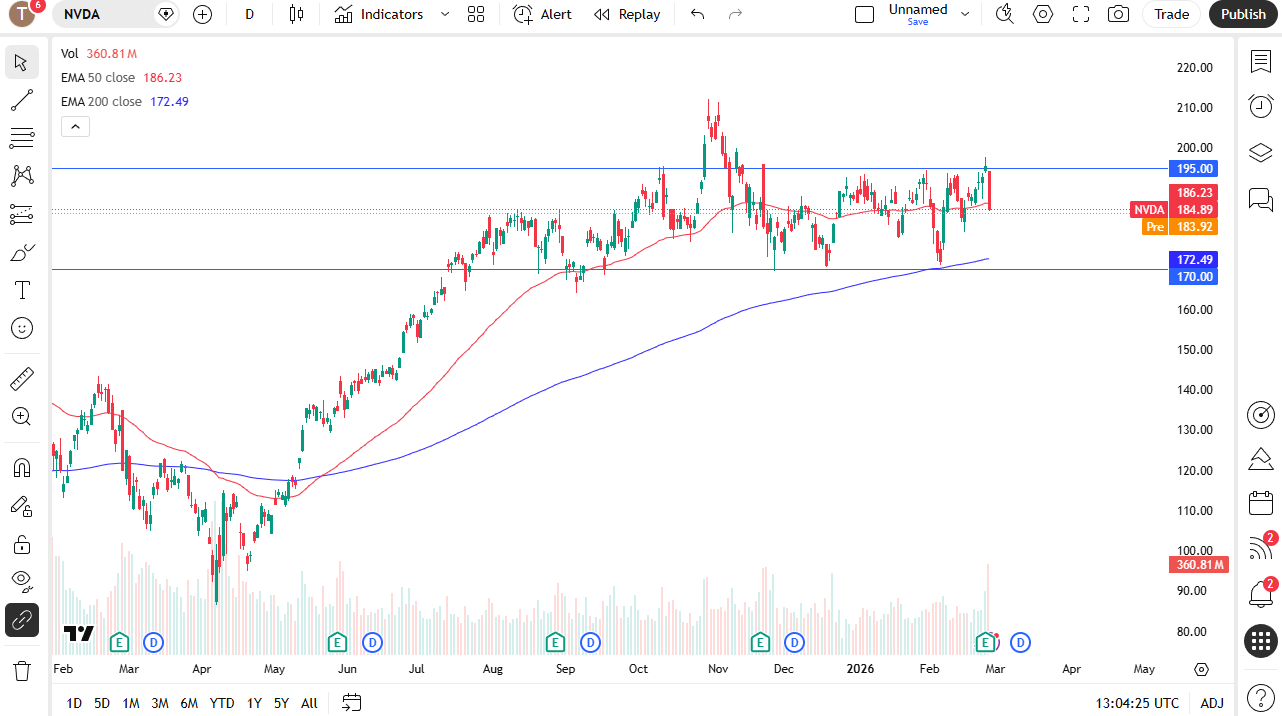Add symbol to compare with plus icon
Screen dimensions: 1282x716
pyautogui.click(x=203, y=14)
